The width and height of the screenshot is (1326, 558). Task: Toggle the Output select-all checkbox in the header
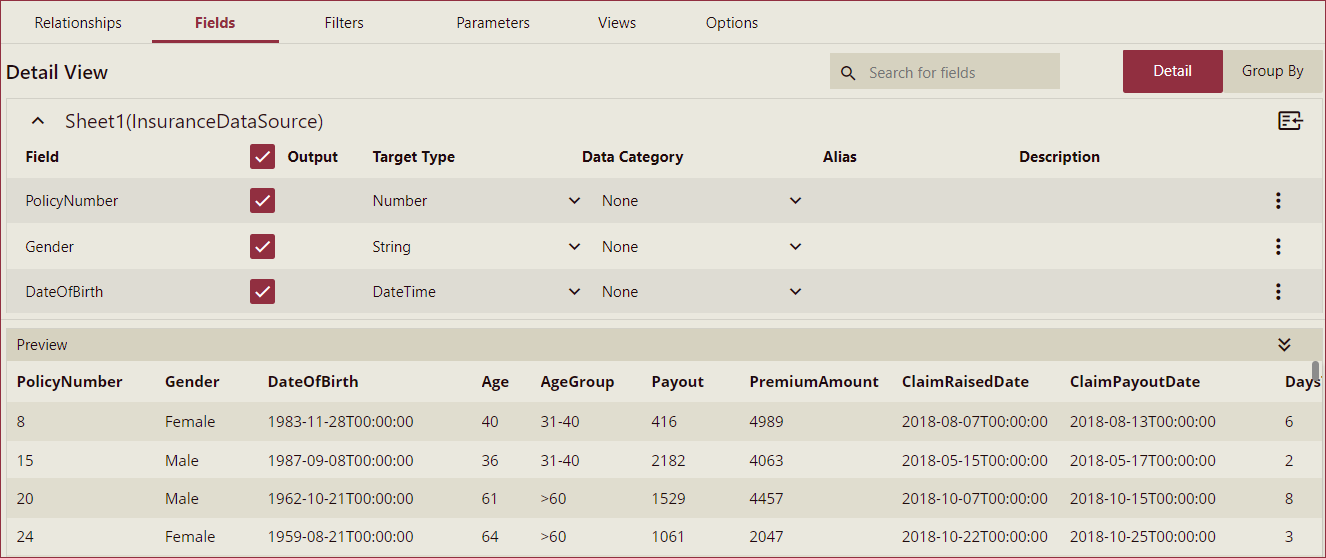click(x=263, y=157)
